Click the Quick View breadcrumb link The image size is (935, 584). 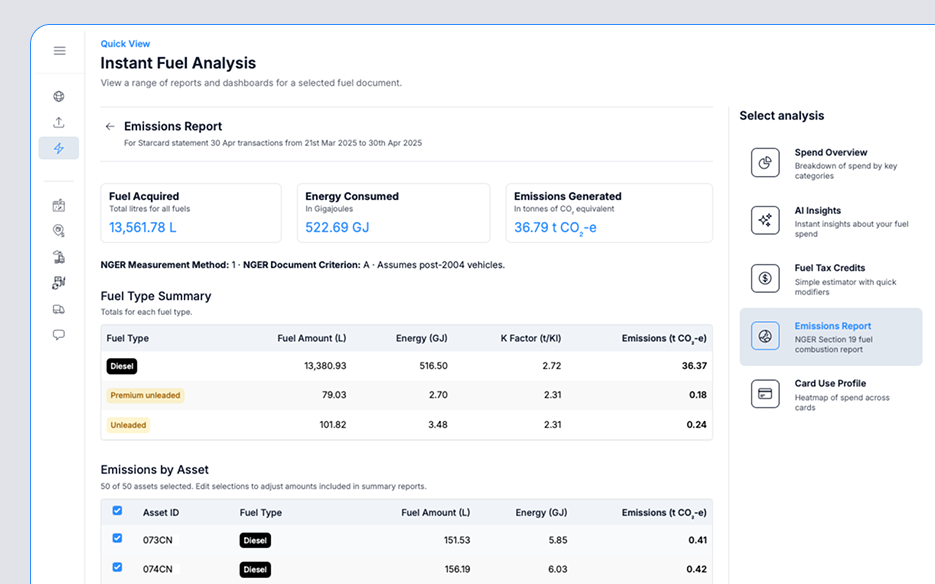[125, 44]
